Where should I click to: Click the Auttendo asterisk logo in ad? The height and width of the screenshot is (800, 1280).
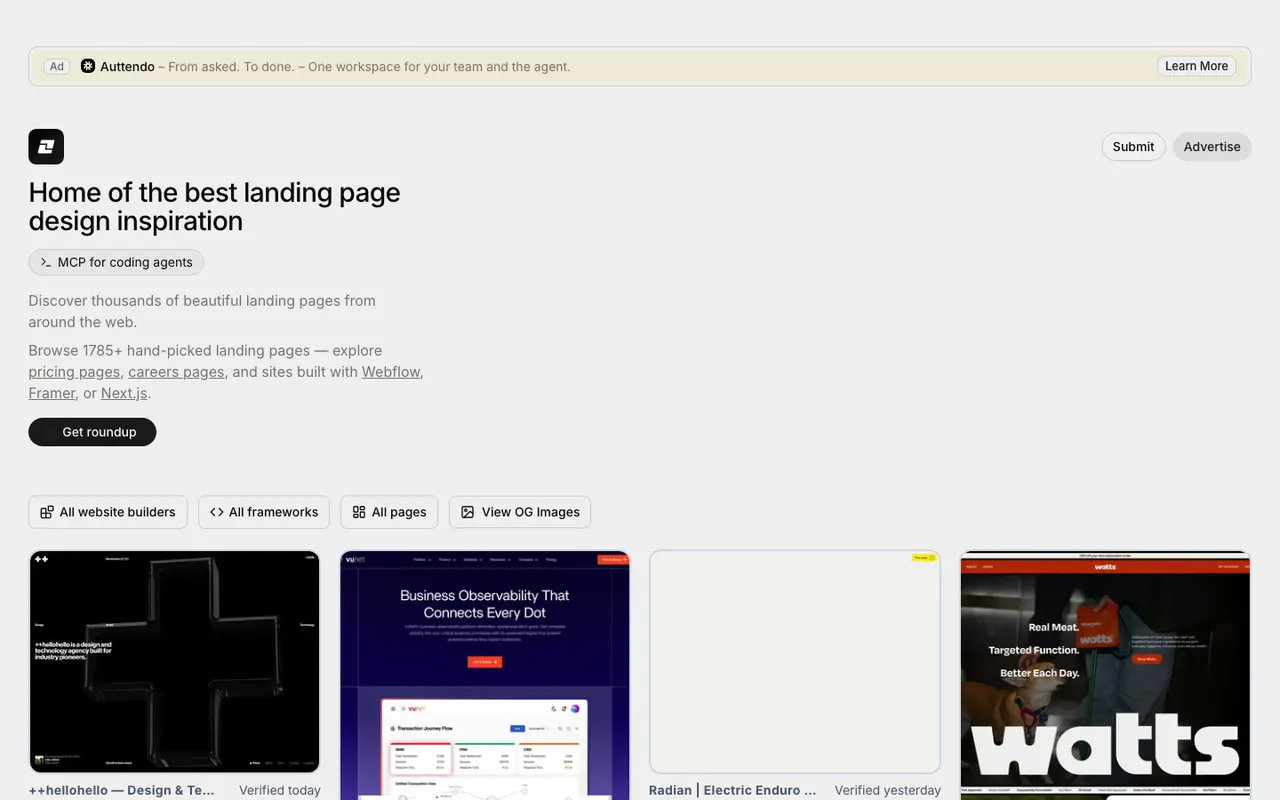(88, 66)
